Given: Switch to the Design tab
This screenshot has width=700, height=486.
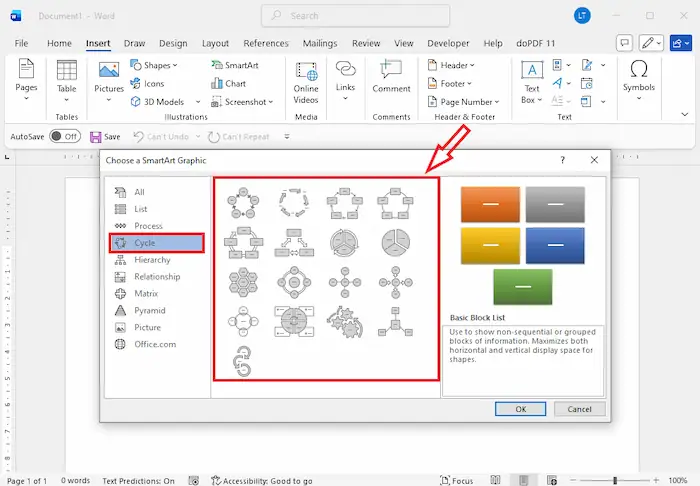Looking at the screenshot, I should (x=173, y=43).
